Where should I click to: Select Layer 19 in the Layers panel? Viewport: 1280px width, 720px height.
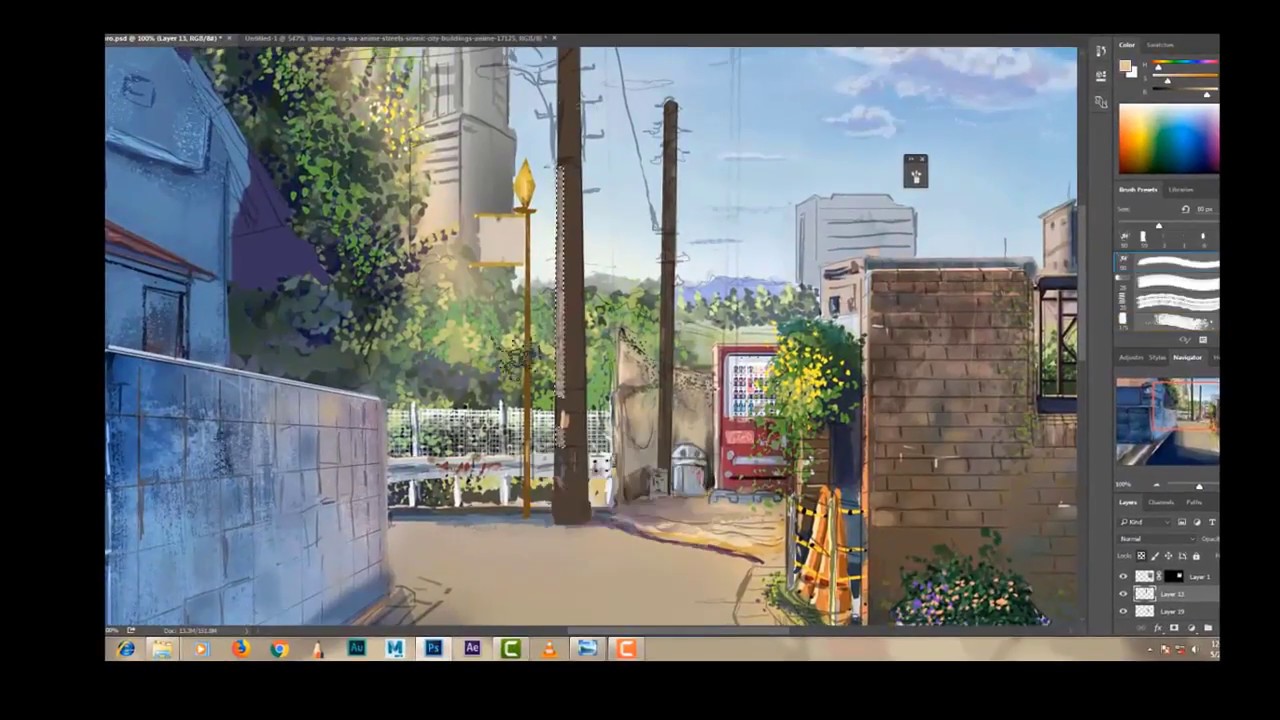(x=1168, y=611)
